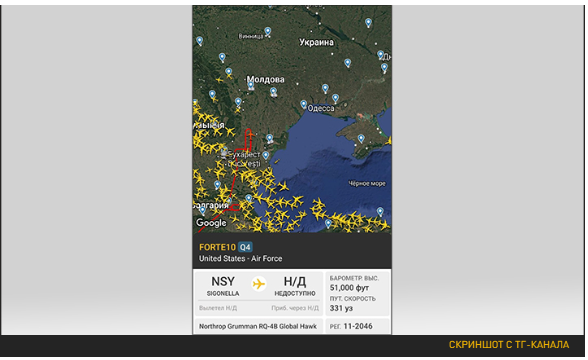The width and height of the screenshot is (588, 360).
Task: Select the airport pin near Винница
Action: point(267,32)
